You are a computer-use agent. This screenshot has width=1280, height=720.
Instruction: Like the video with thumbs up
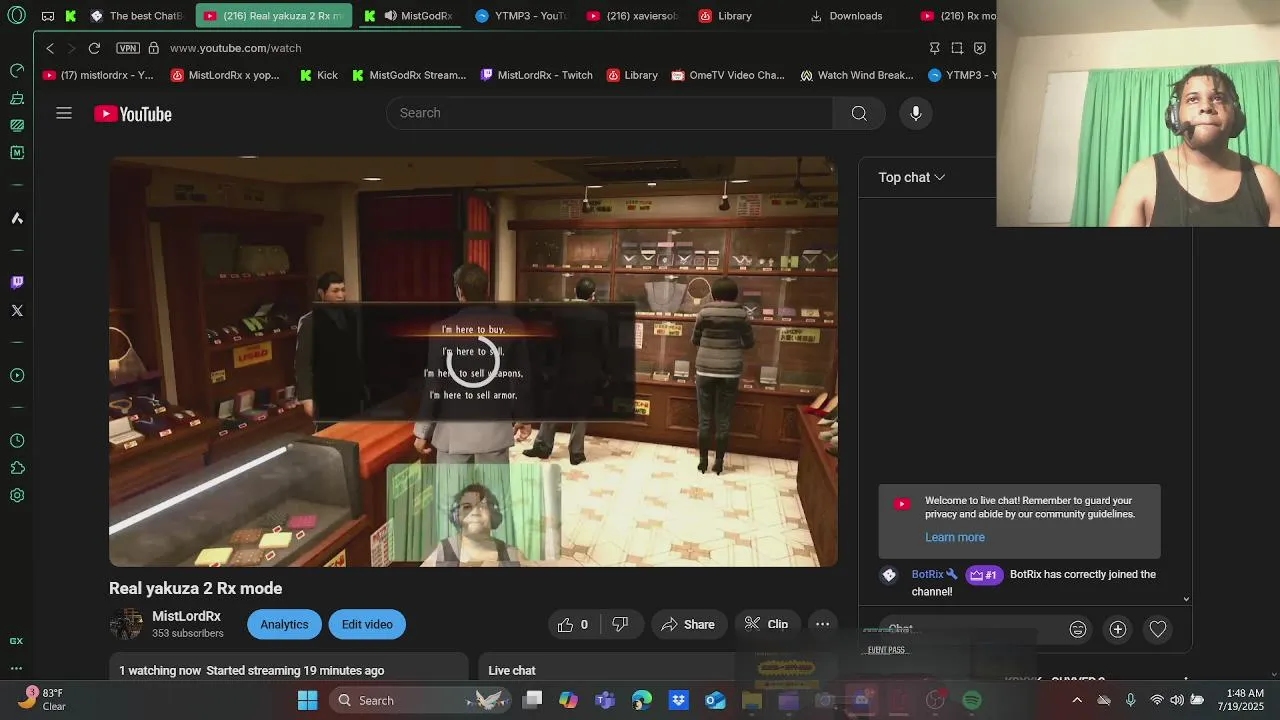573,624
